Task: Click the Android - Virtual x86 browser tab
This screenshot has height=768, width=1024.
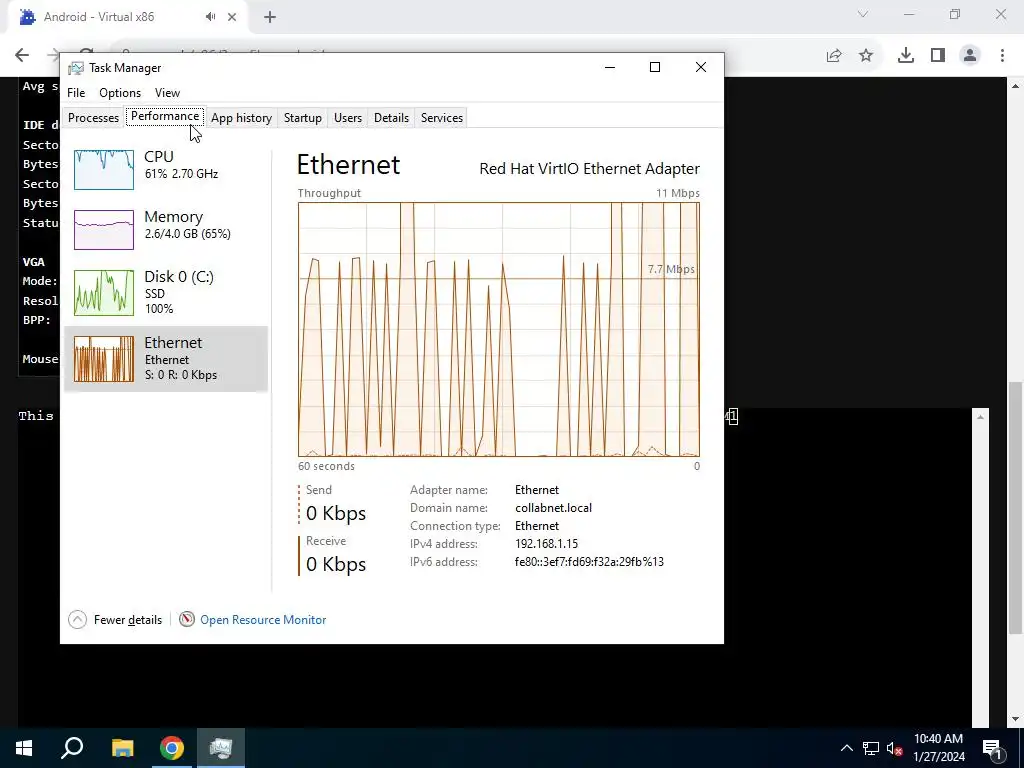Action: coord(127,17)
